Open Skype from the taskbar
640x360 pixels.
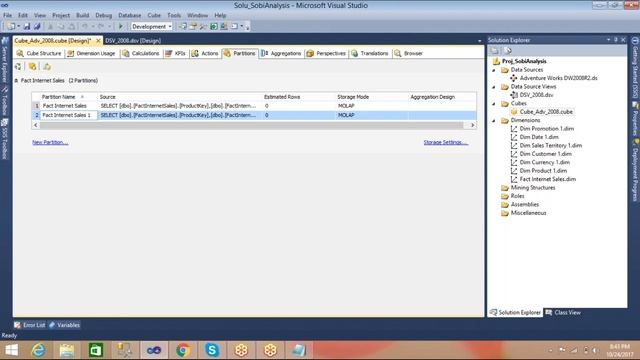pyautogui.click(x=212, y=350)
